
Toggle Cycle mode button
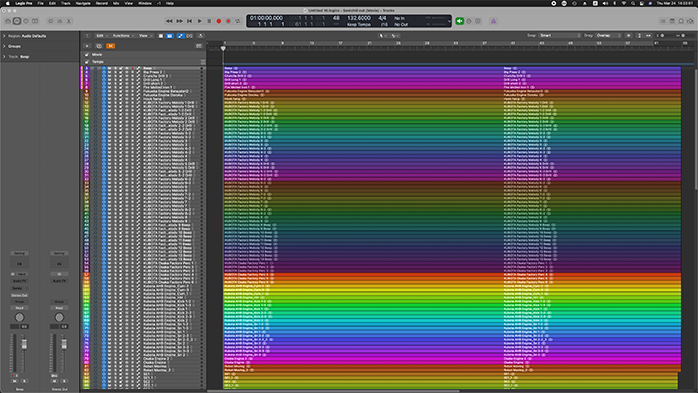click(x=238, y=21)
